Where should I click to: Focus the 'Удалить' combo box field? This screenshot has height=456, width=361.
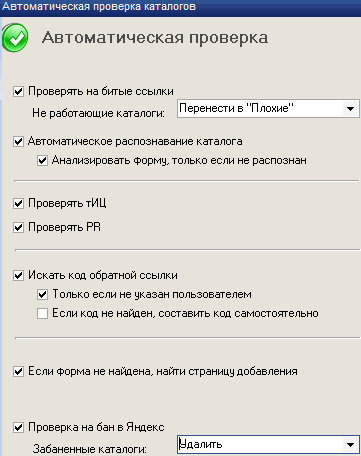268,444
